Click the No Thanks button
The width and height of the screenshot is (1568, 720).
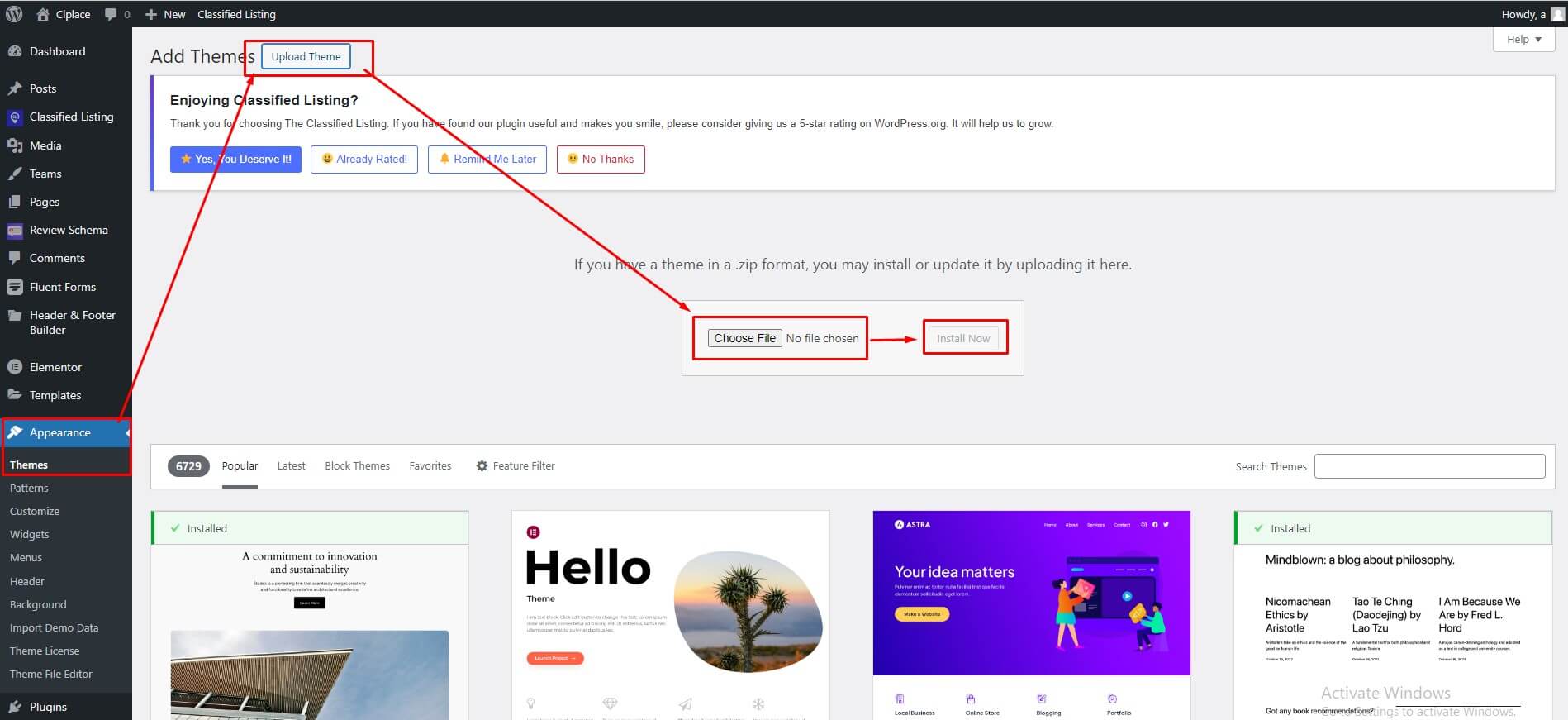click(601, 160)
